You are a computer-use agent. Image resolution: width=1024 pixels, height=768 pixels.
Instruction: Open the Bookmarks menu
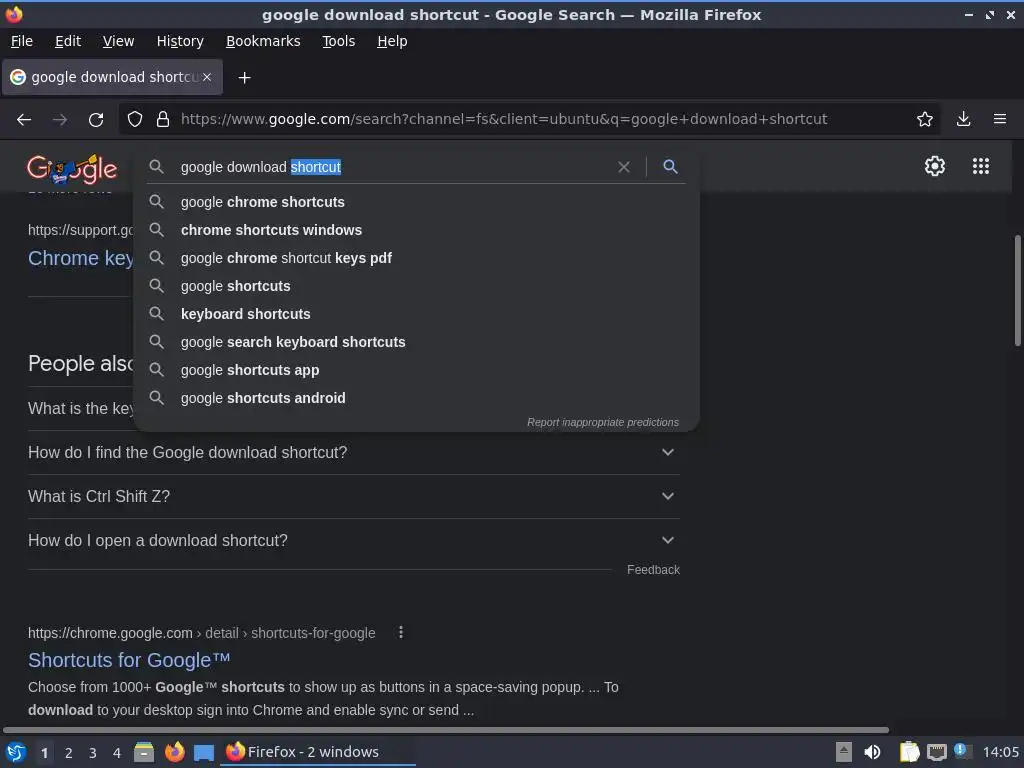pos(263,41)
